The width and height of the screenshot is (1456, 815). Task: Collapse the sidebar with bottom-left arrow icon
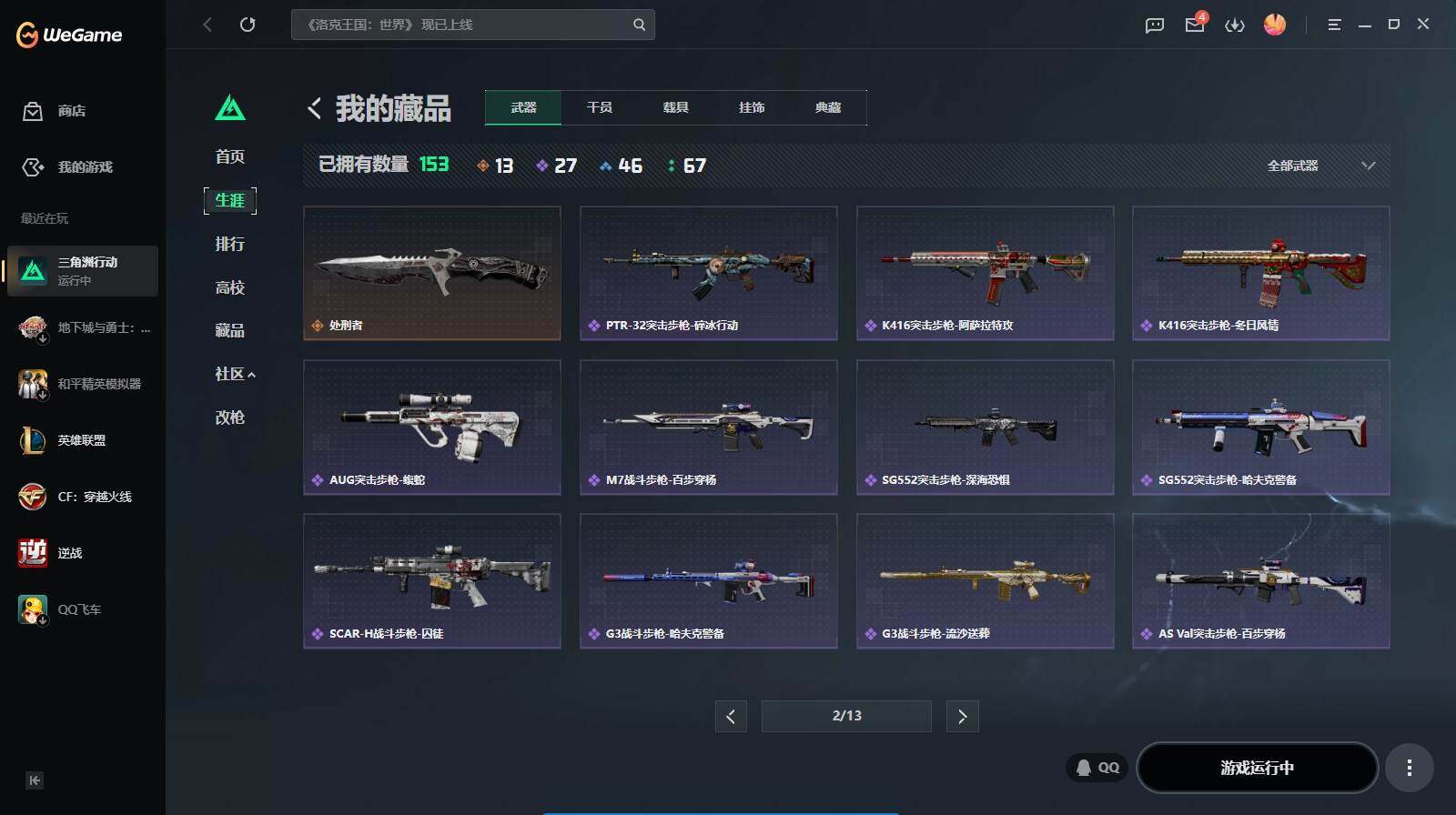[x=35, y=780]
